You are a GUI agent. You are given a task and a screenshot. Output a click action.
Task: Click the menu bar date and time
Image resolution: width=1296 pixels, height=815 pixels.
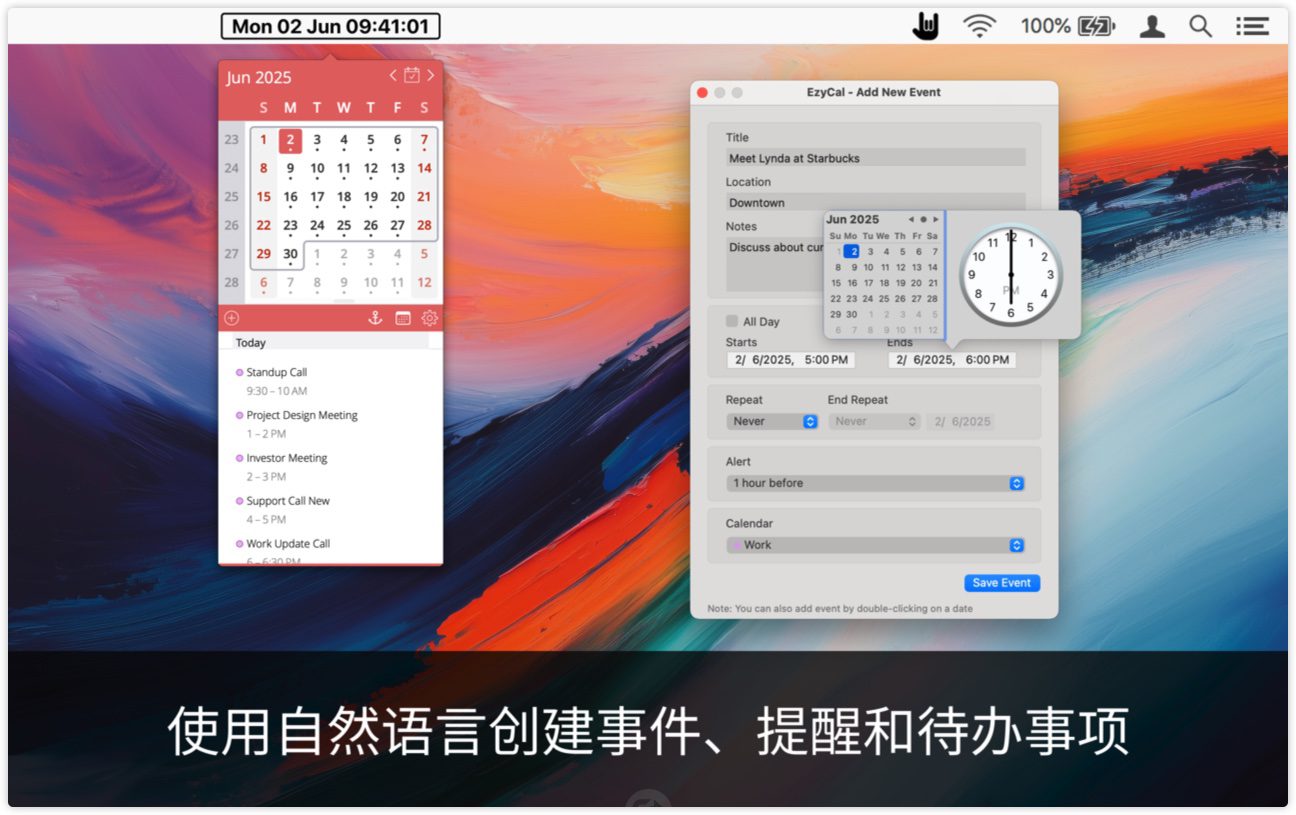click(x=330, y=26)
